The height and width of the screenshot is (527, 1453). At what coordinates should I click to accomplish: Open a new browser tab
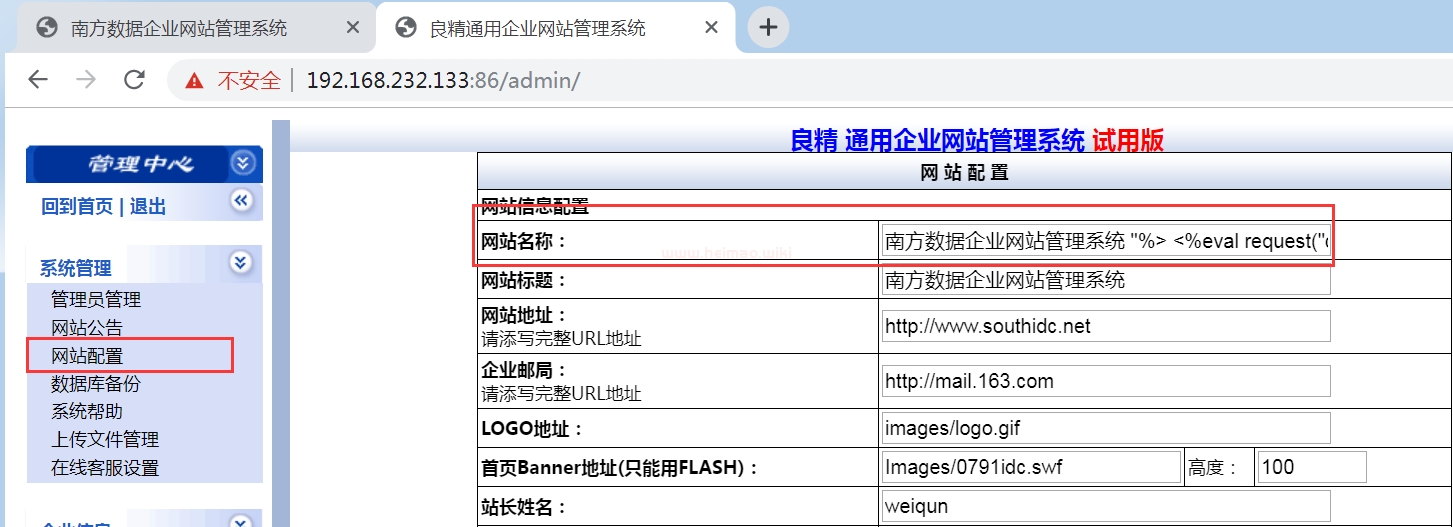point(768,28)
